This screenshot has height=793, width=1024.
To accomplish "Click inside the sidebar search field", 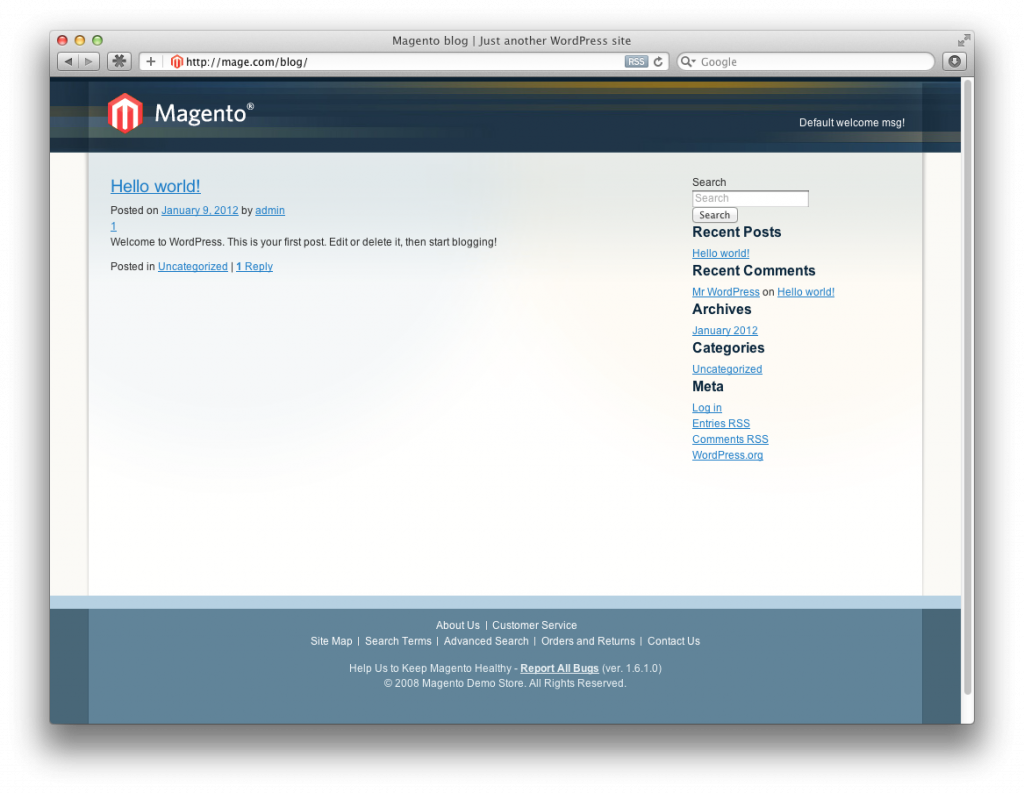I will [750, 198].
